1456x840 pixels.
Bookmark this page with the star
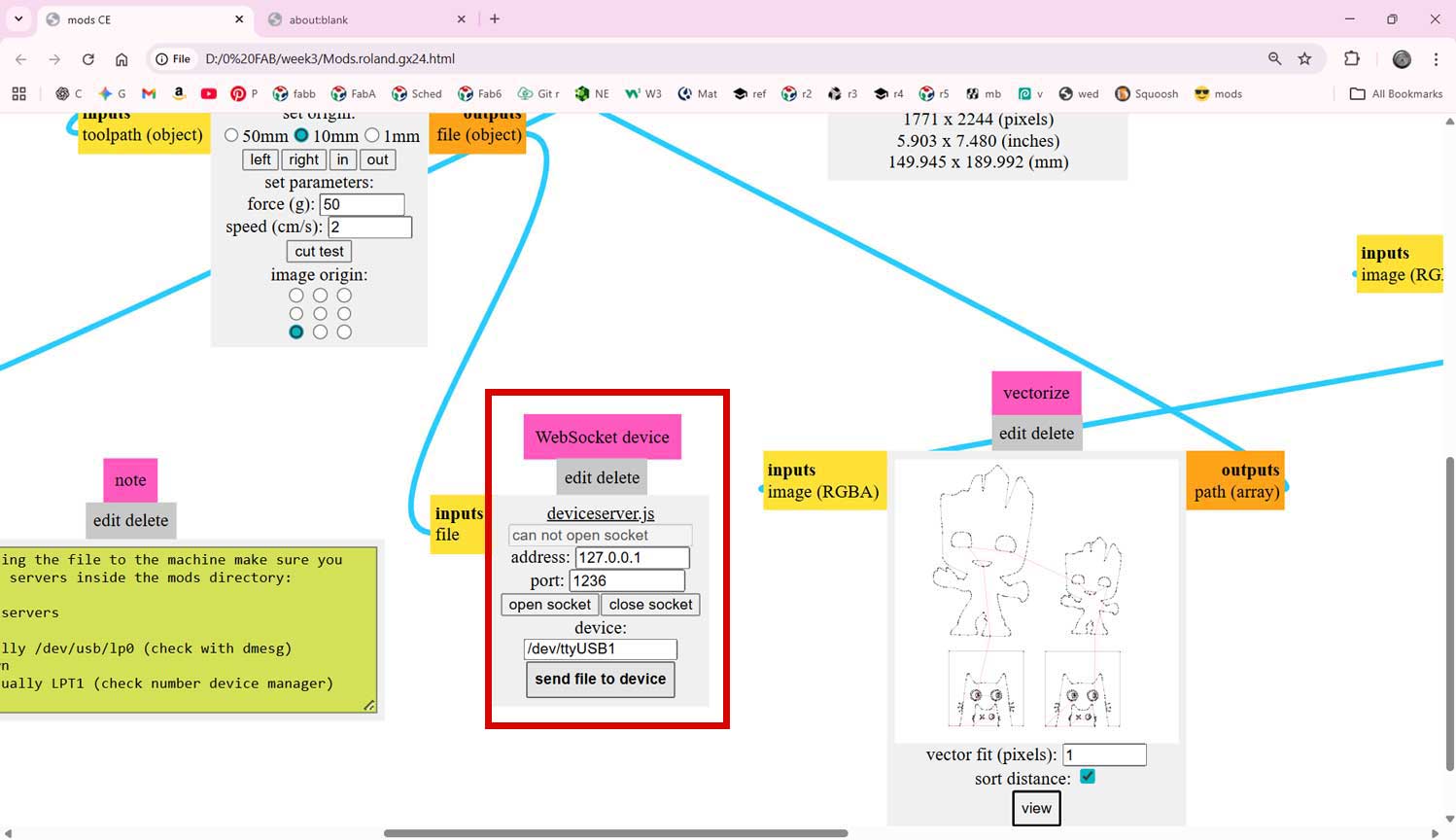(1304, 59)
